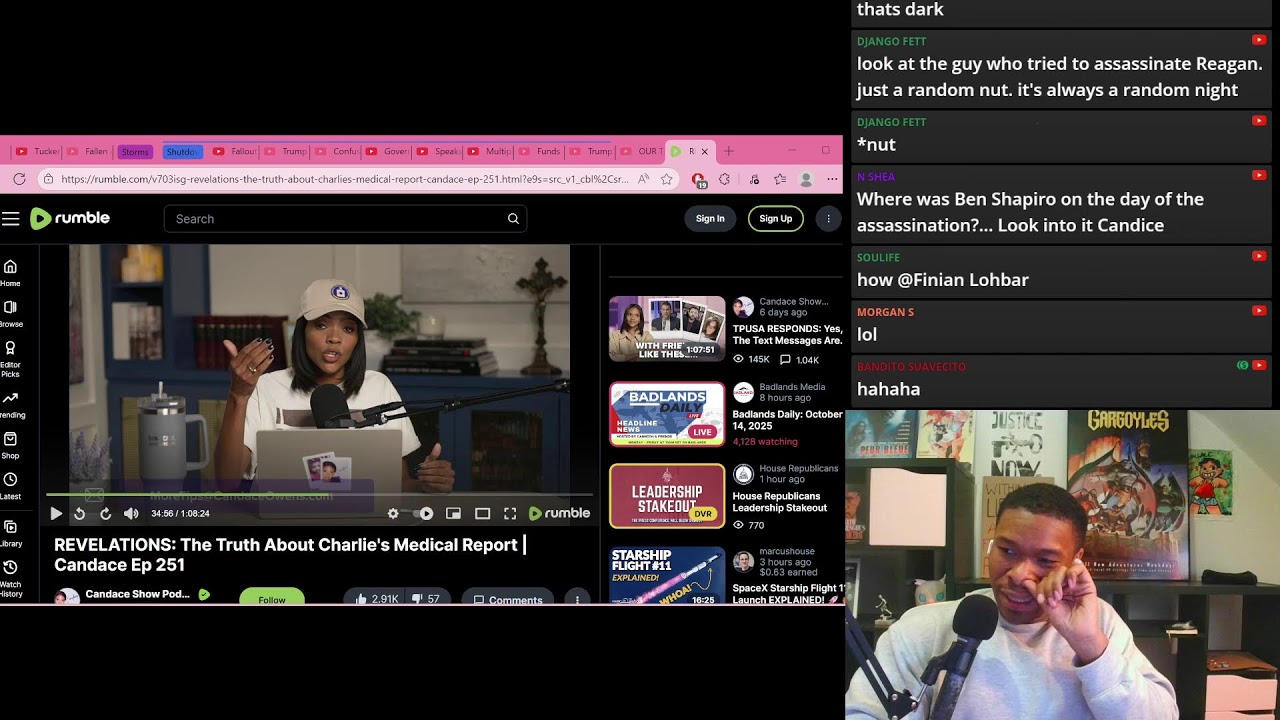This screenshot has height=720, width=1280.
Task: Switch to the Storms tab group
Action: click(x=135, y=152)
